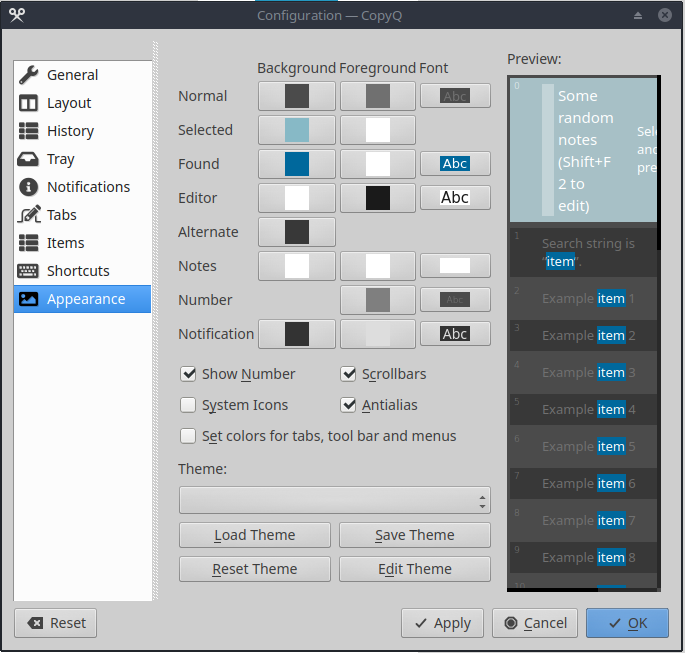Change the Editor background color
The height and width of the screenshot is (653, 685).
297,198
